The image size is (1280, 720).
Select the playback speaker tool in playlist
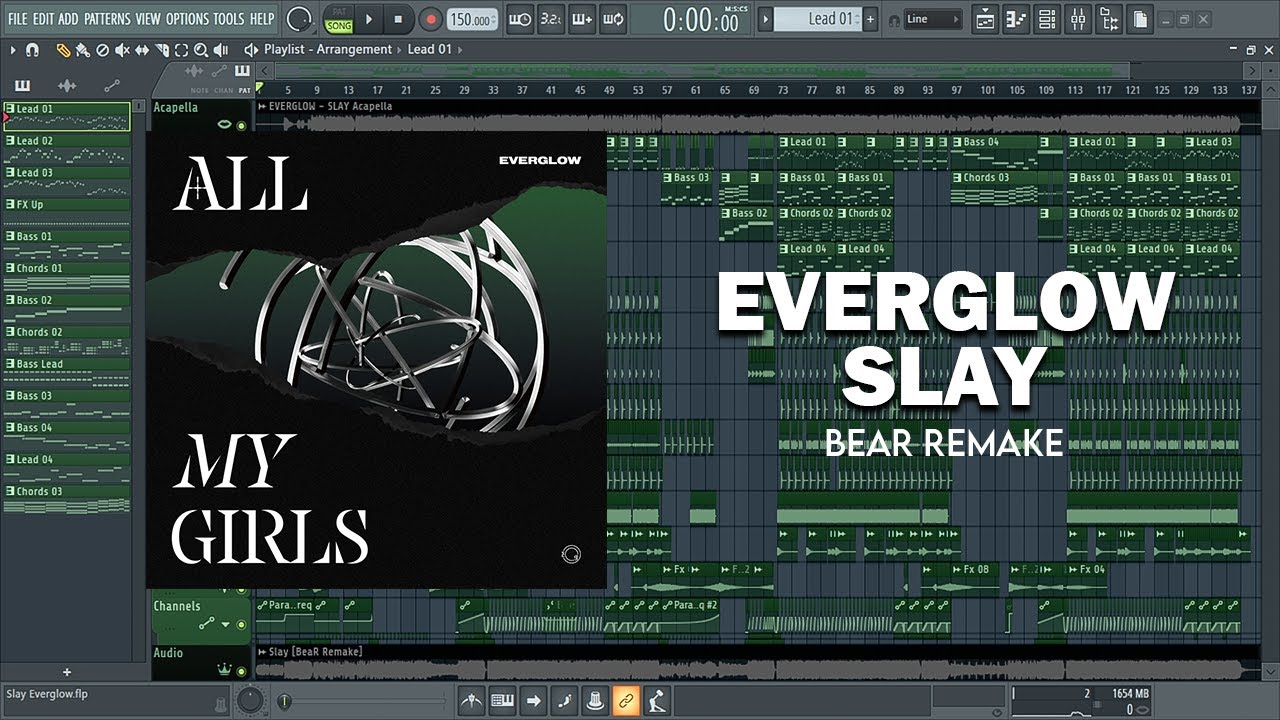click(x=221, y=50)
